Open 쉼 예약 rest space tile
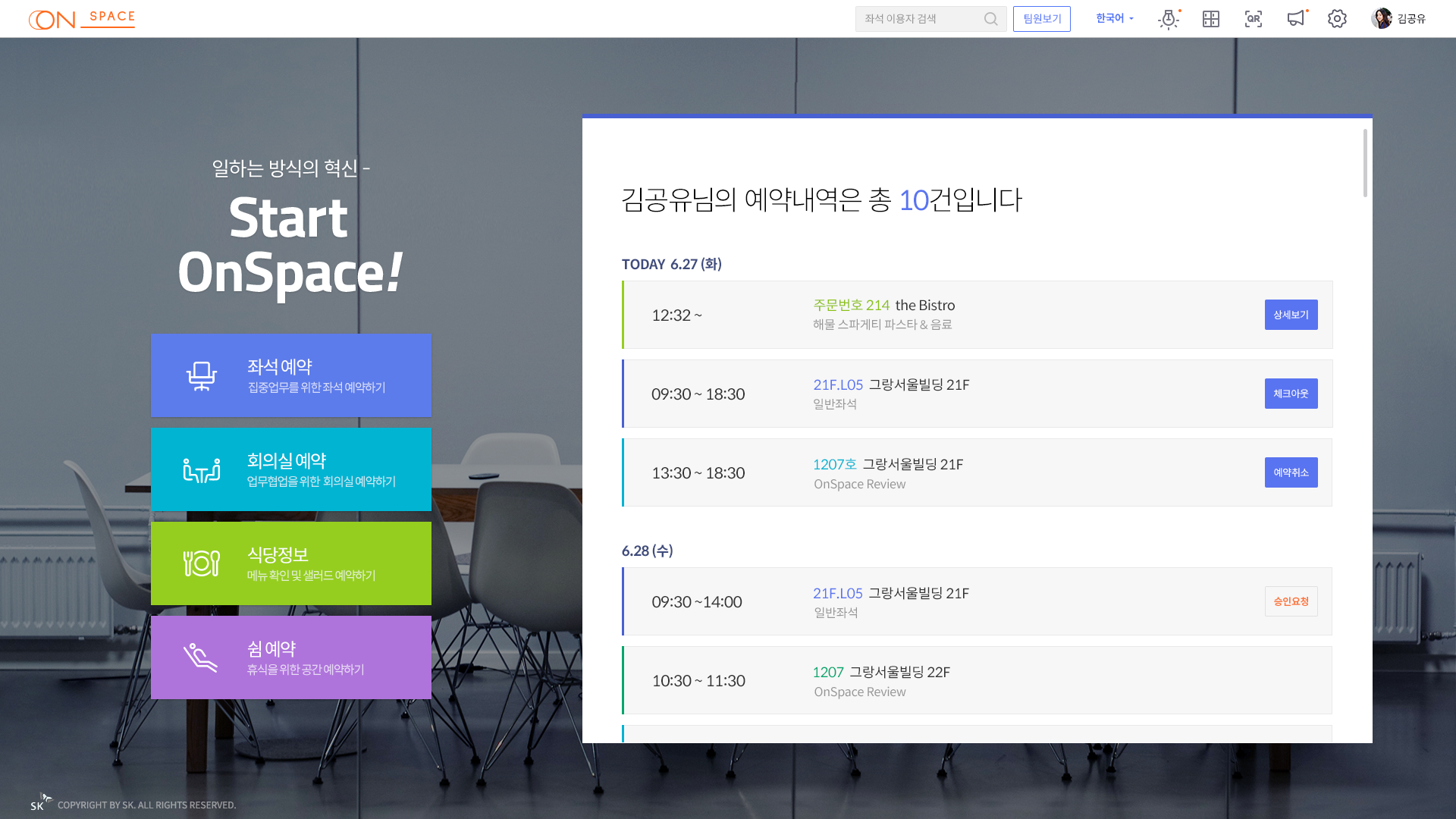The image size is (1456, 819). coord(291,657)
